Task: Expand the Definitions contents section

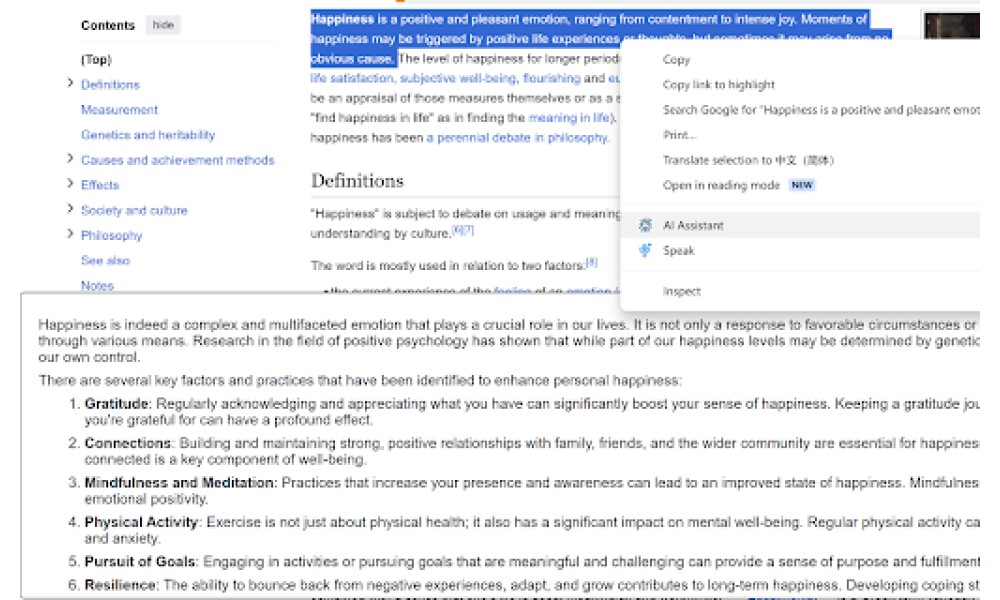Action: point(70,84)
